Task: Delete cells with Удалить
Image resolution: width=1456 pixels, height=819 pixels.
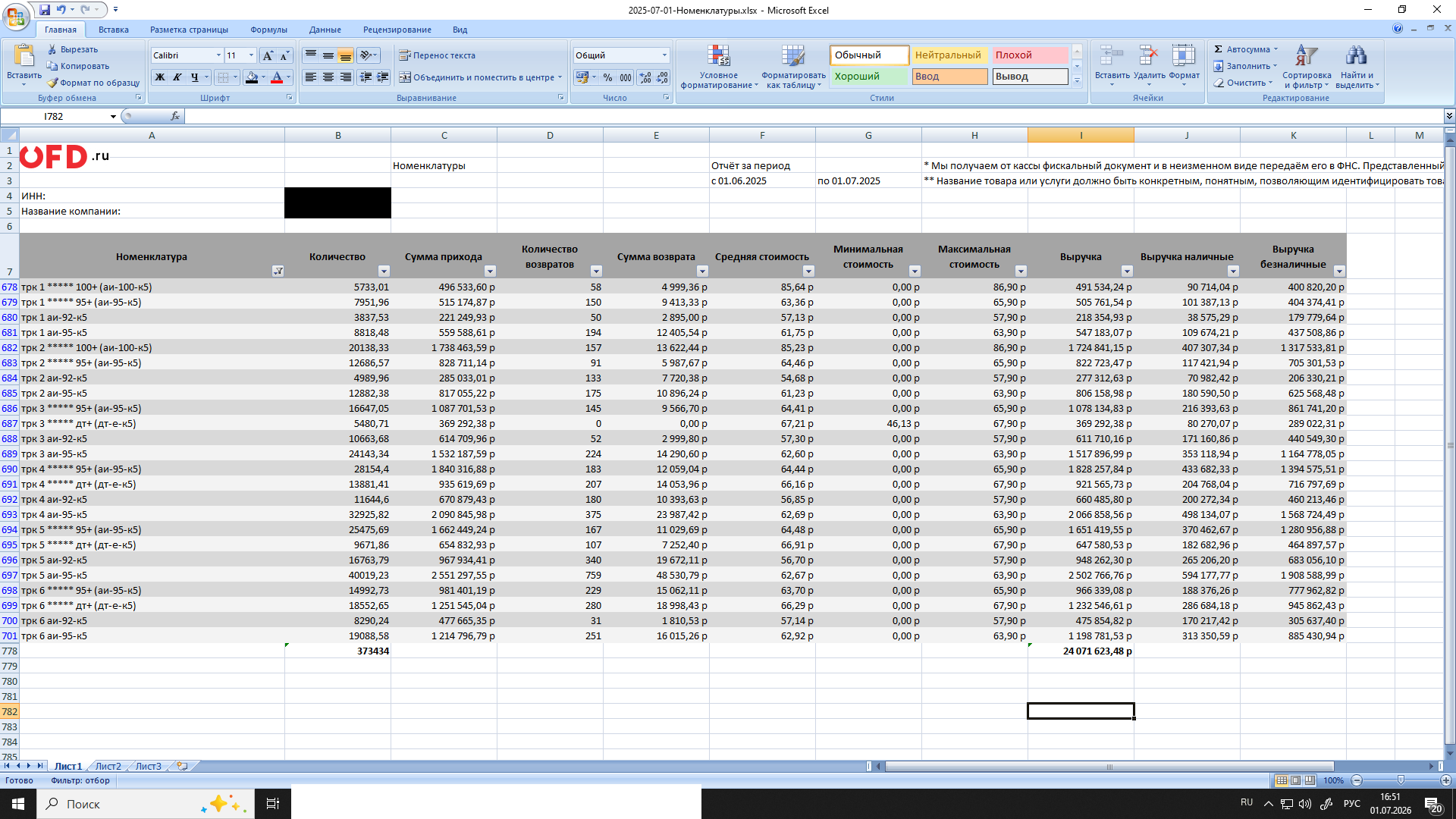Action: pyautogui.click(x=1149, y=66)
